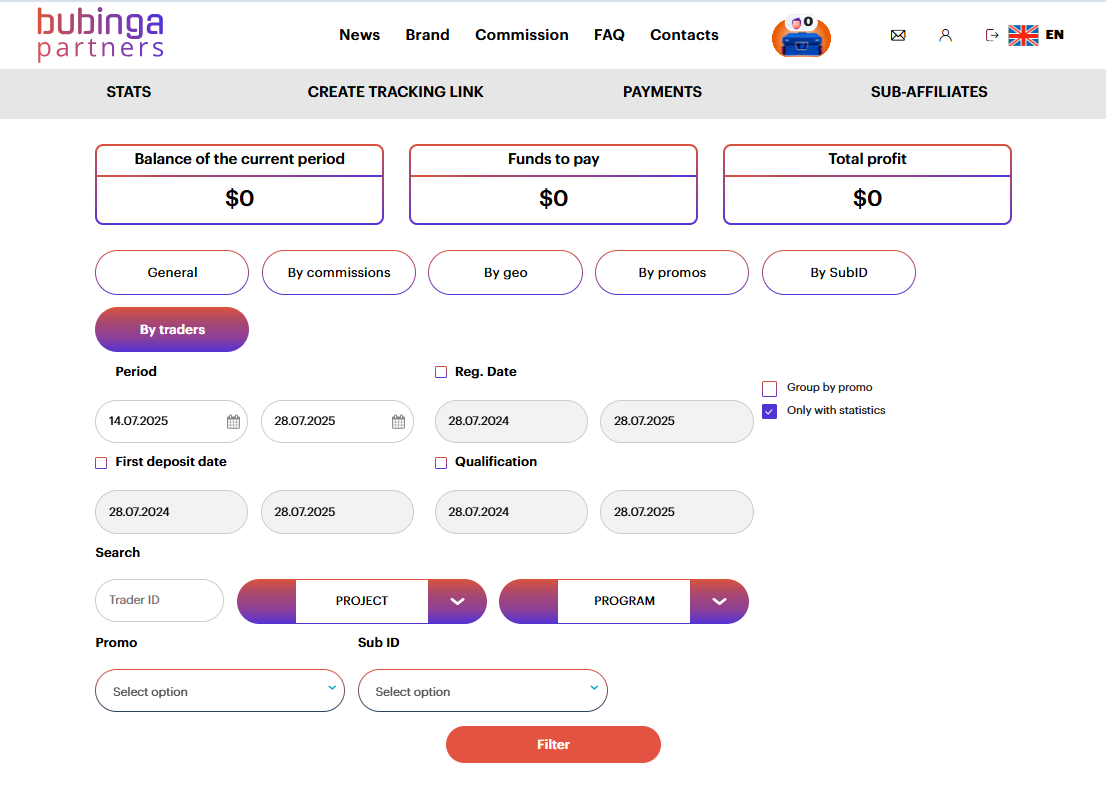The image size is (1106, 789).
Task: Open the envelope messages icon
Action: coord(898,35)
